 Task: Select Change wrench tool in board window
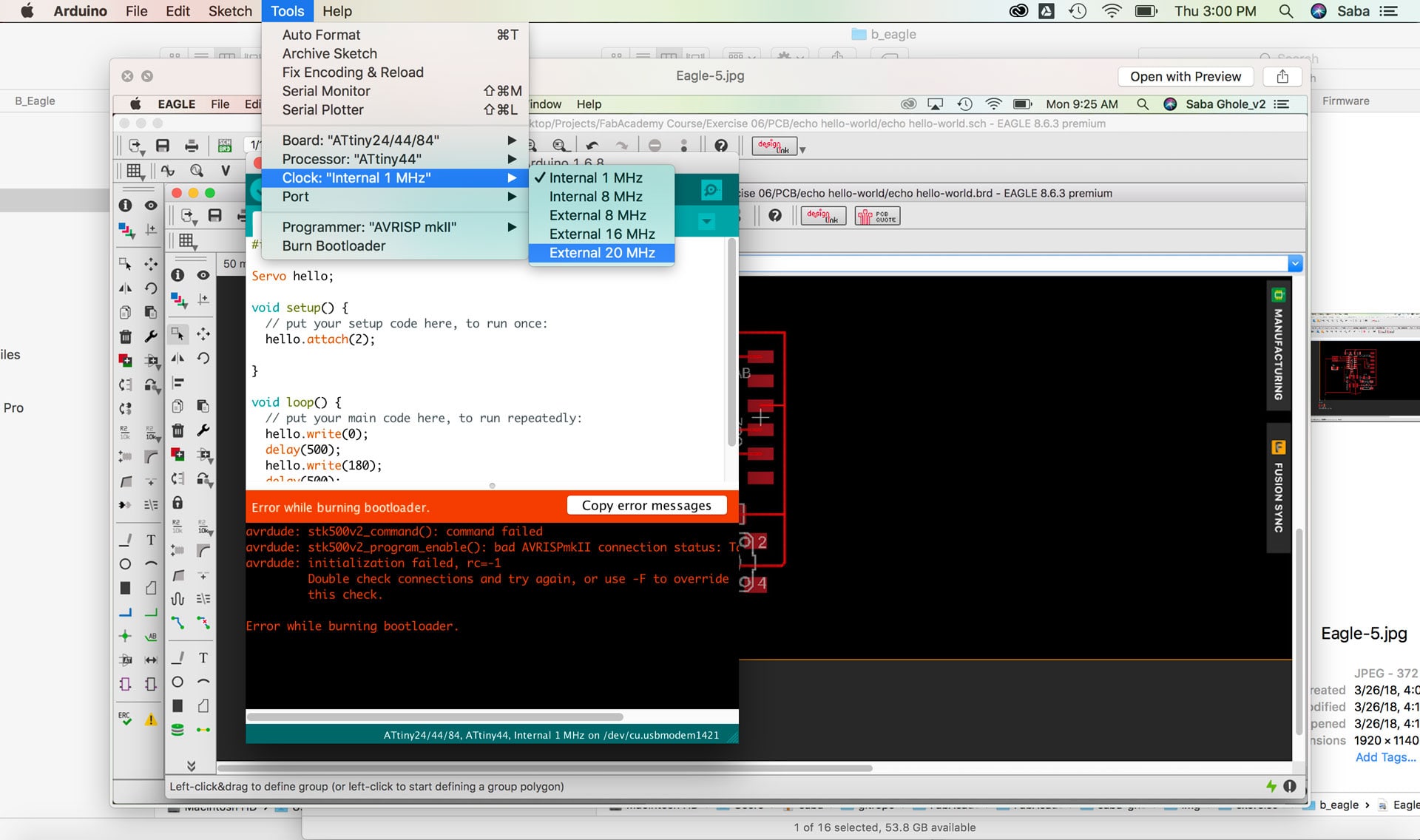coord(203,430)
